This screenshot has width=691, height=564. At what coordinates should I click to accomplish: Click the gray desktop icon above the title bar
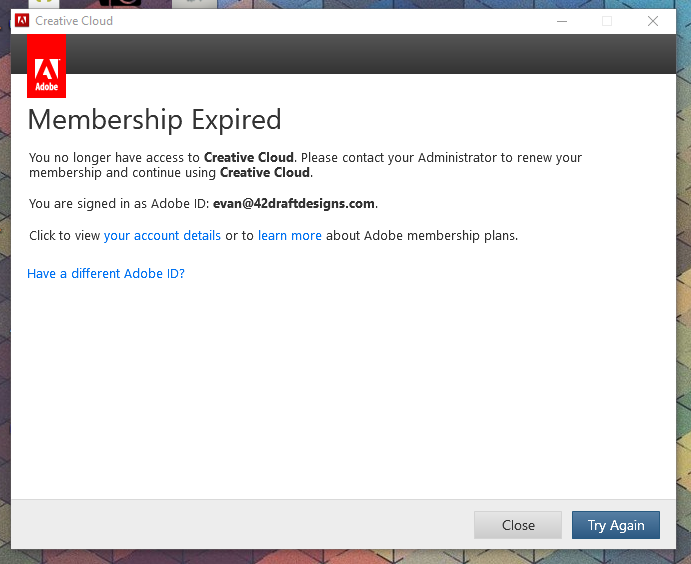[194, 4]
